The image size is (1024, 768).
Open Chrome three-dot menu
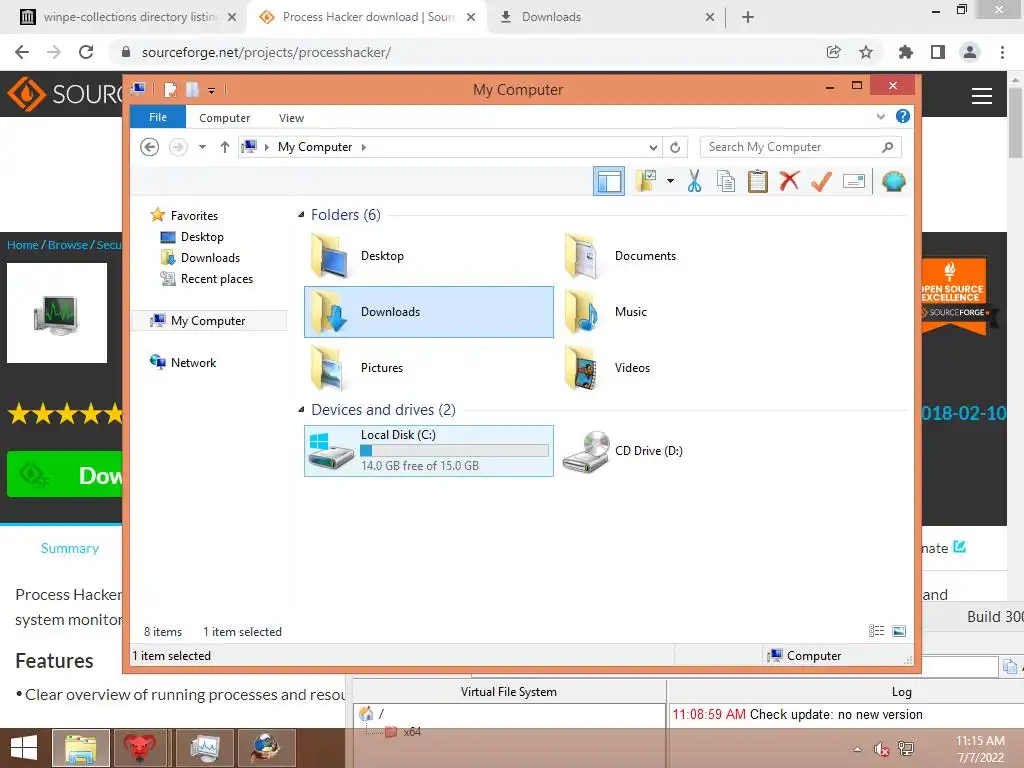coord(1002,52)
